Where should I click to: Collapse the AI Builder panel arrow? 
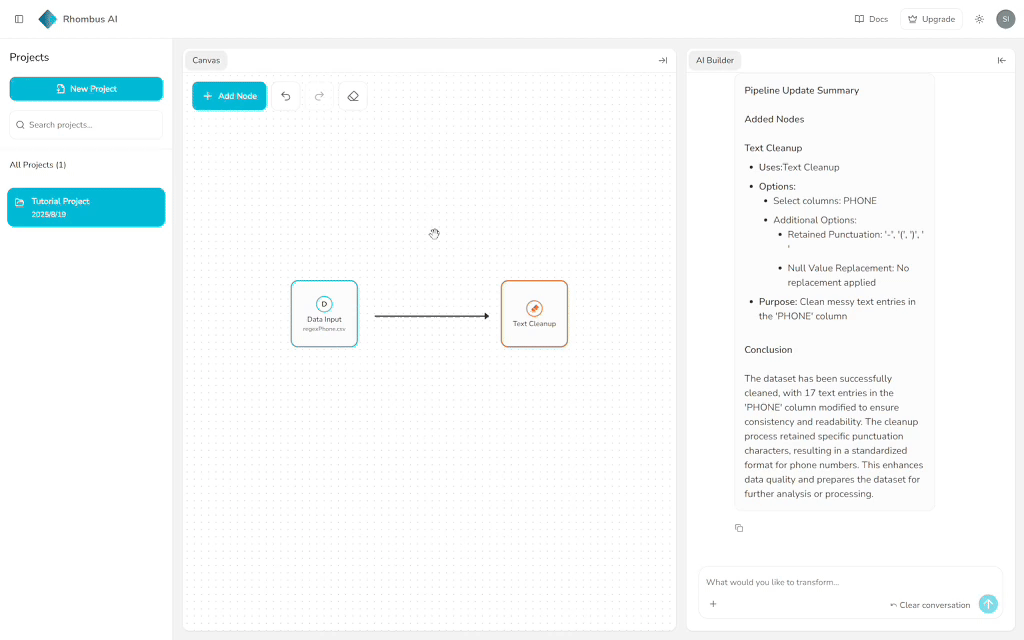[x=1002, y=60]
